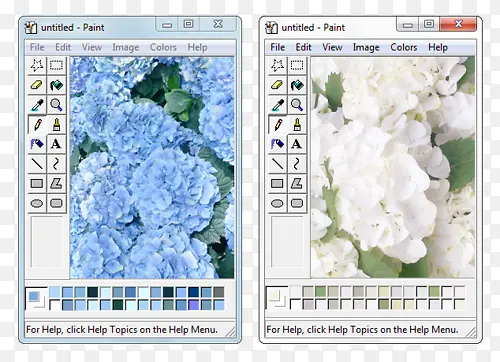Pick the Color picker eyedropper in the left window

[x=37, y=105]
